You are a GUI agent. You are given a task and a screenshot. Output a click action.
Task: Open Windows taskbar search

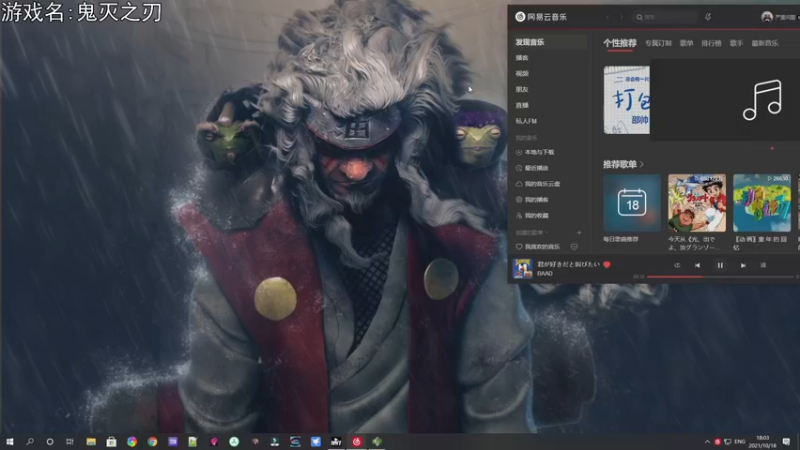coord(30,441)
